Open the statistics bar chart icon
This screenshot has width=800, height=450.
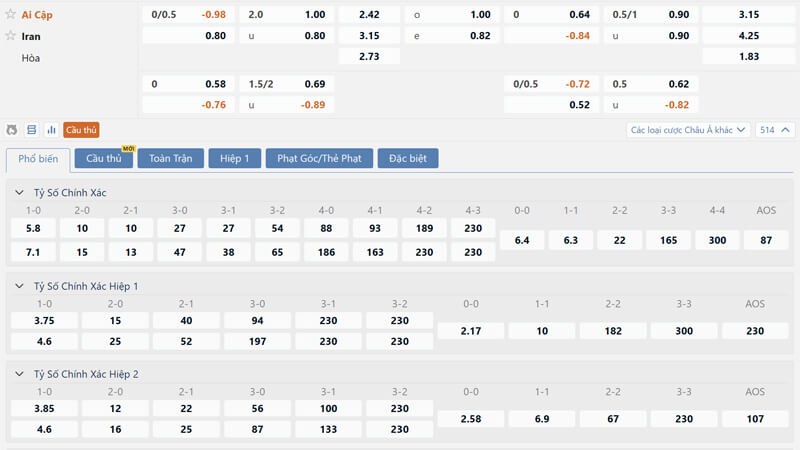point(52,130)
